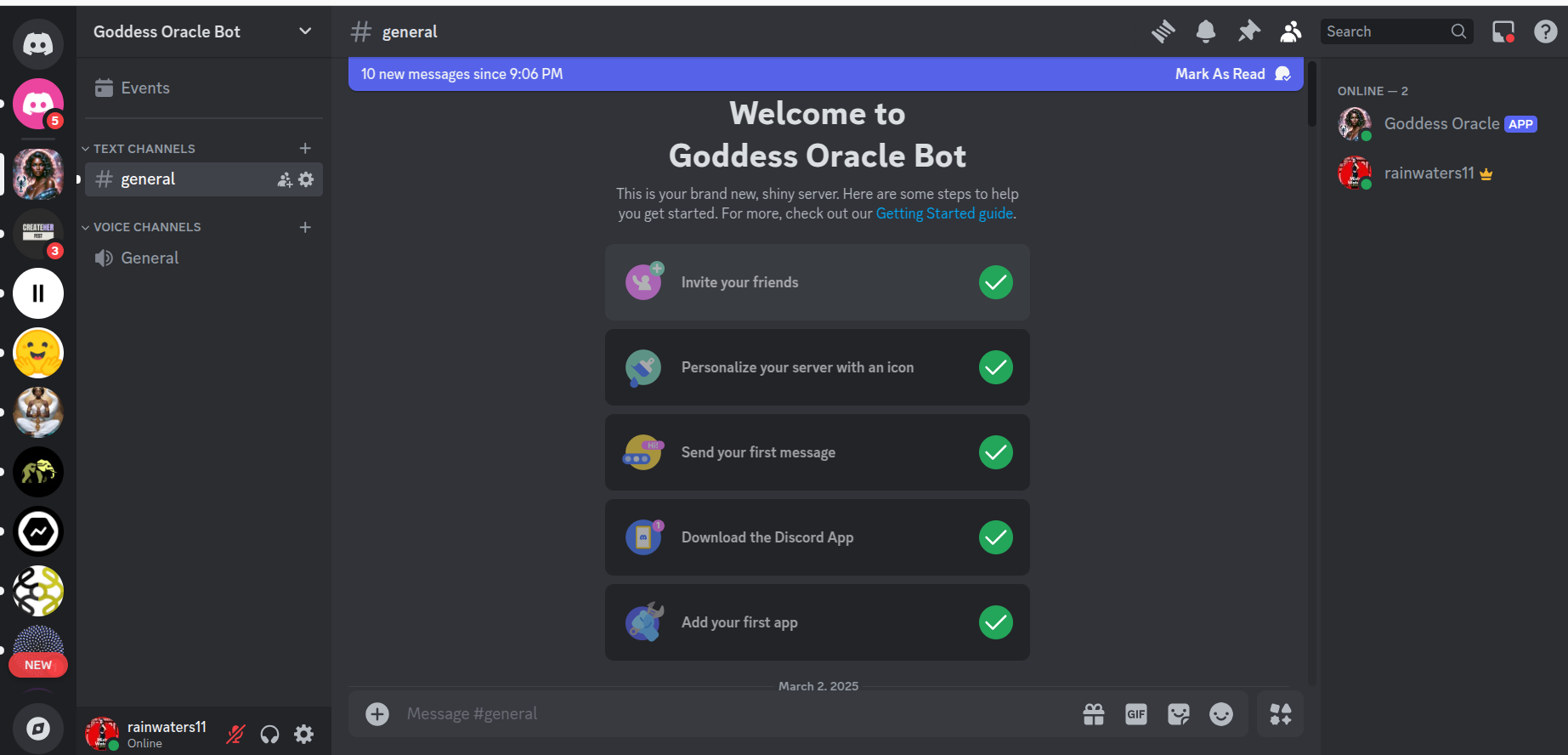Open the GIF picker
The image size is (1568, 755).
click(x=1136, y=714)
